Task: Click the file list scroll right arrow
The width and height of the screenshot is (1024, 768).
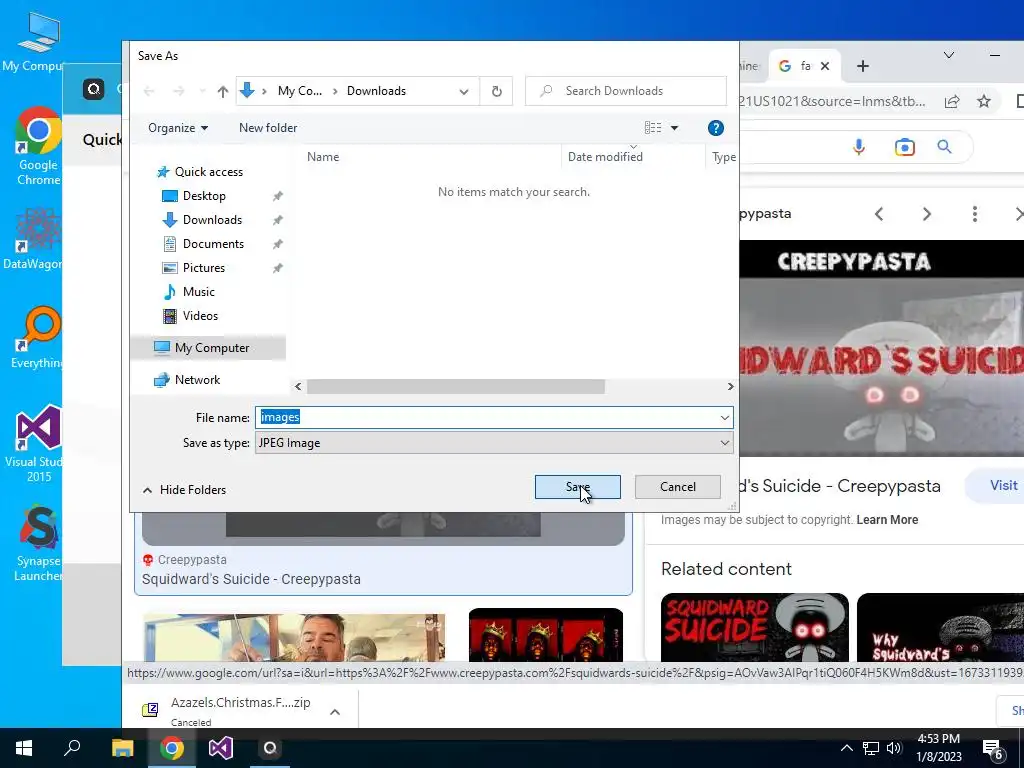Action: (730, 387)
